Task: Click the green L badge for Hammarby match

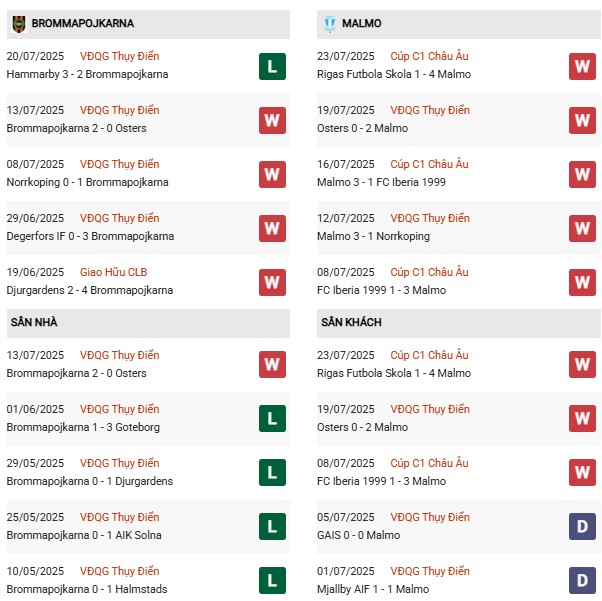Action: (272, 66)
